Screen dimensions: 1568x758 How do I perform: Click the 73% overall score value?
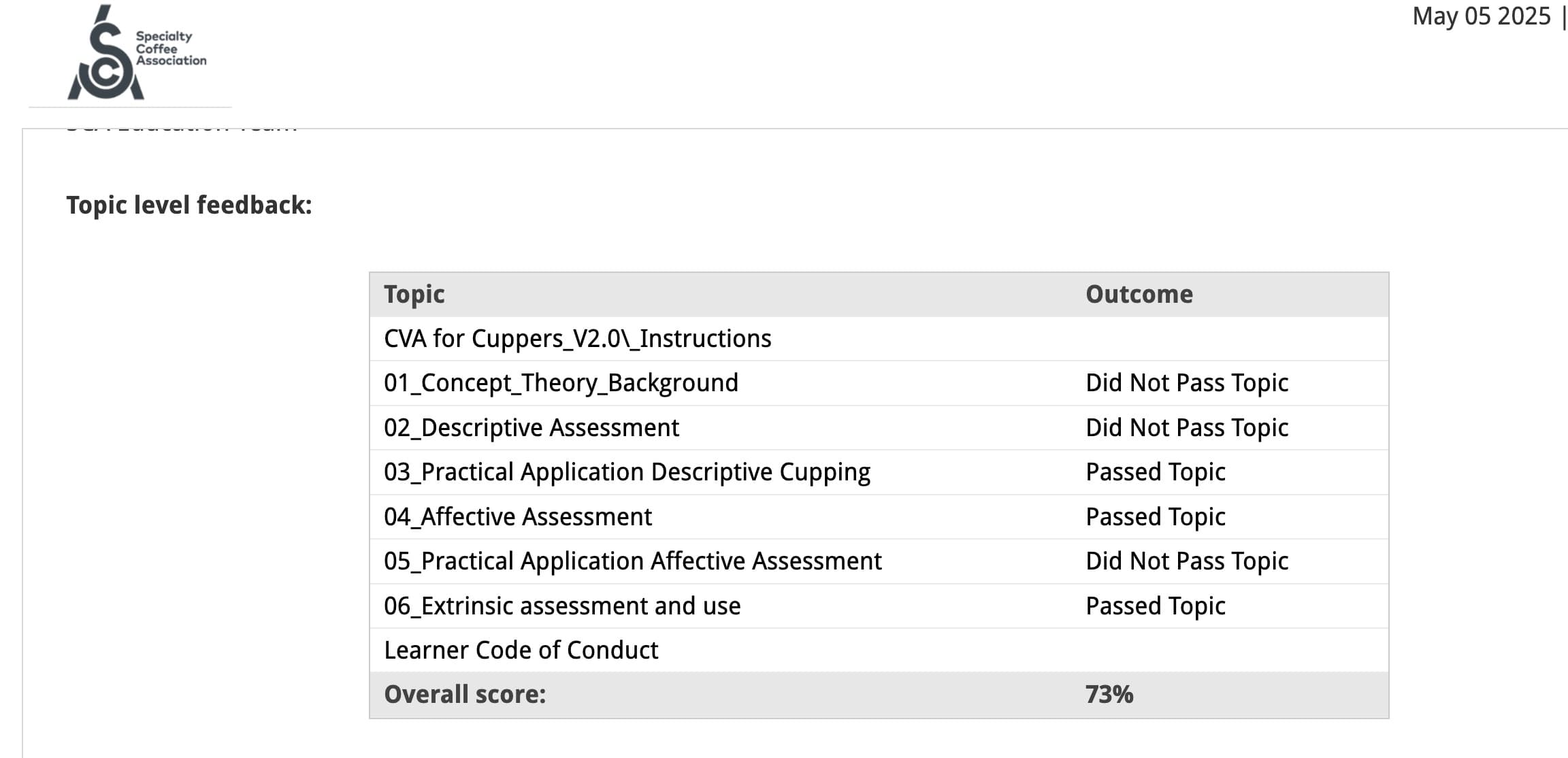pos(1109,694)
